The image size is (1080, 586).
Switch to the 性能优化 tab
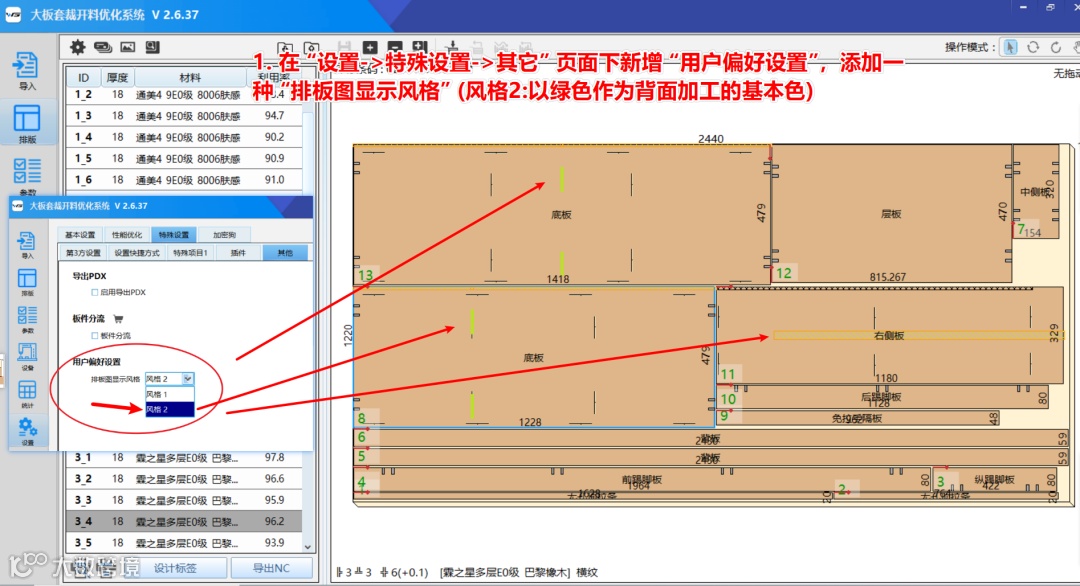pos(127,235)
